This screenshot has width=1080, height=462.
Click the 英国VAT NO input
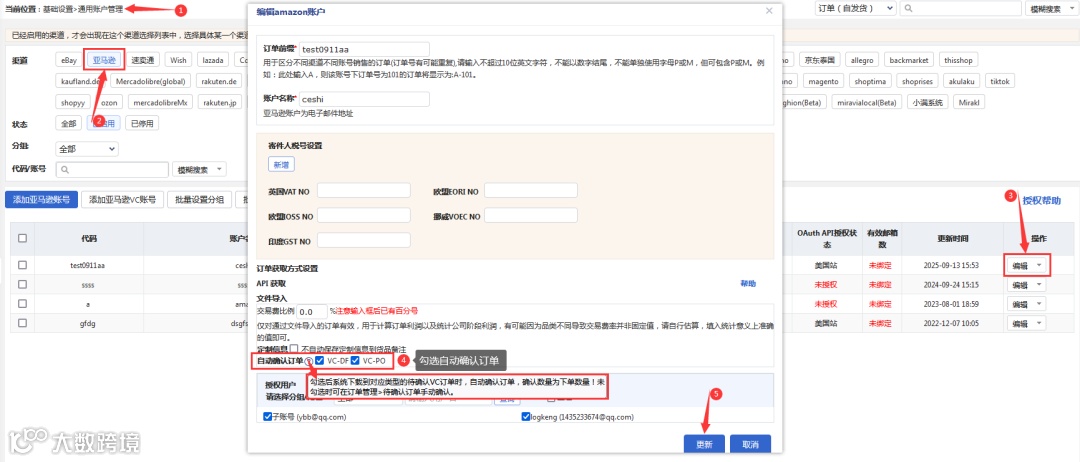tap(364, 191)
